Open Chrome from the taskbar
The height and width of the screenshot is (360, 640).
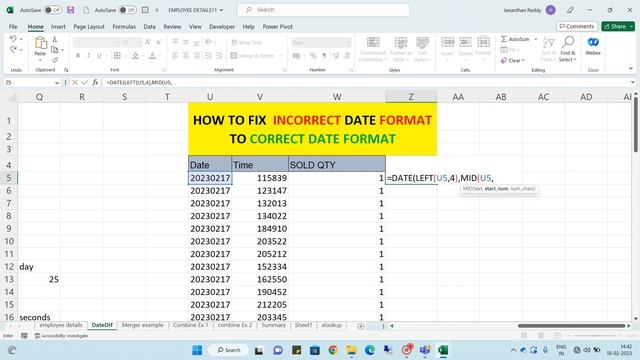click(x=333, y=350)
